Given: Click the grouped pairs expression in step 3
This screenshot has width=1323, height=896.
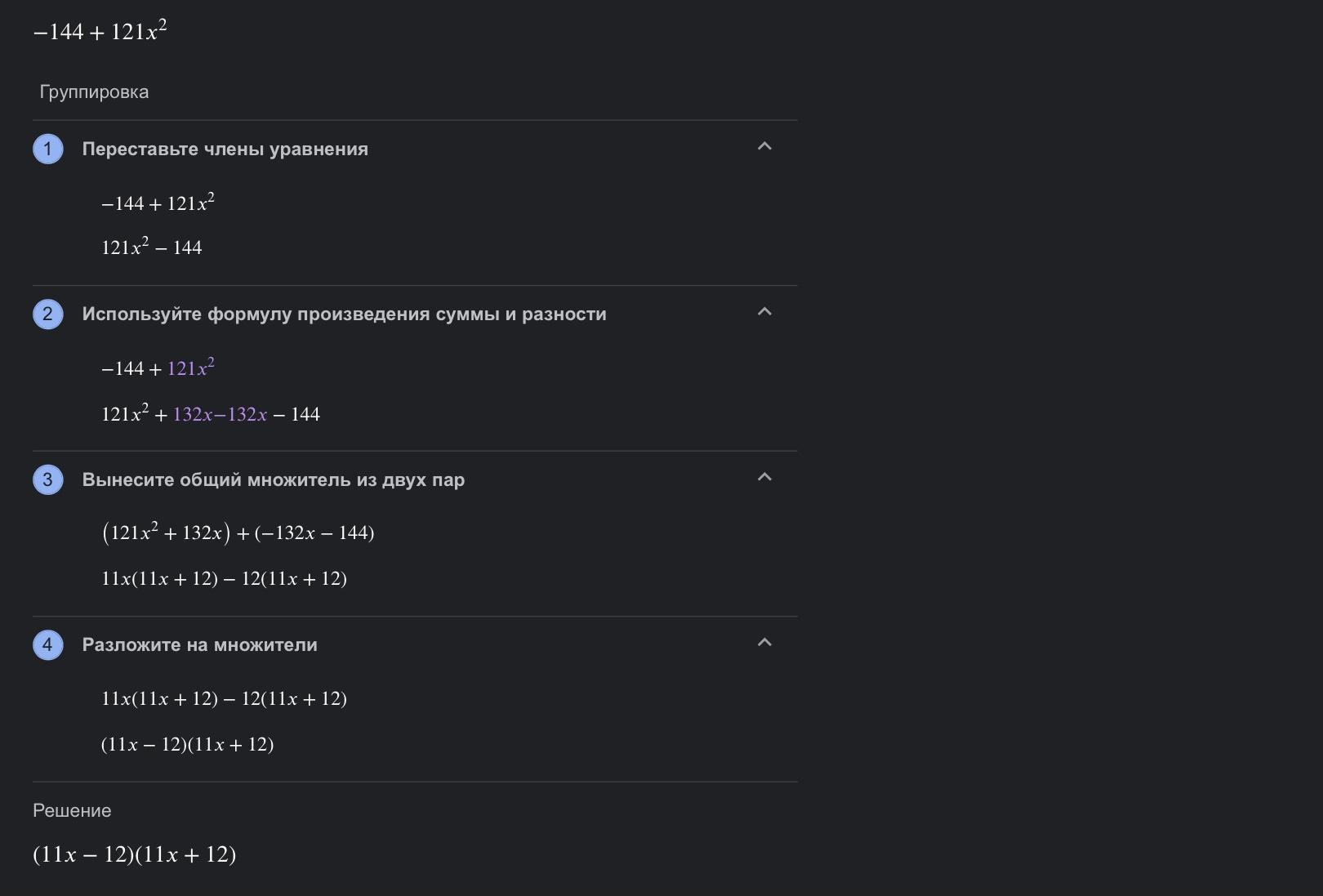Looking at the screenshot, I should 238,533.
